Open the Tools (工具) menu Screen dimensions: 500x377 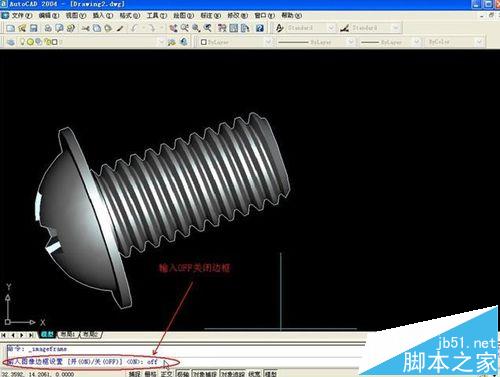click(157, 15)
